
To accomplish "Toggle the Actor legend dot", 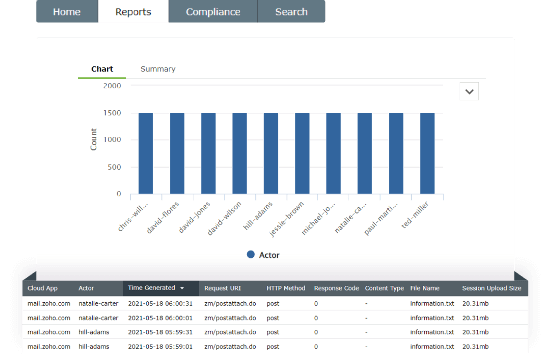I will point(251,254).
